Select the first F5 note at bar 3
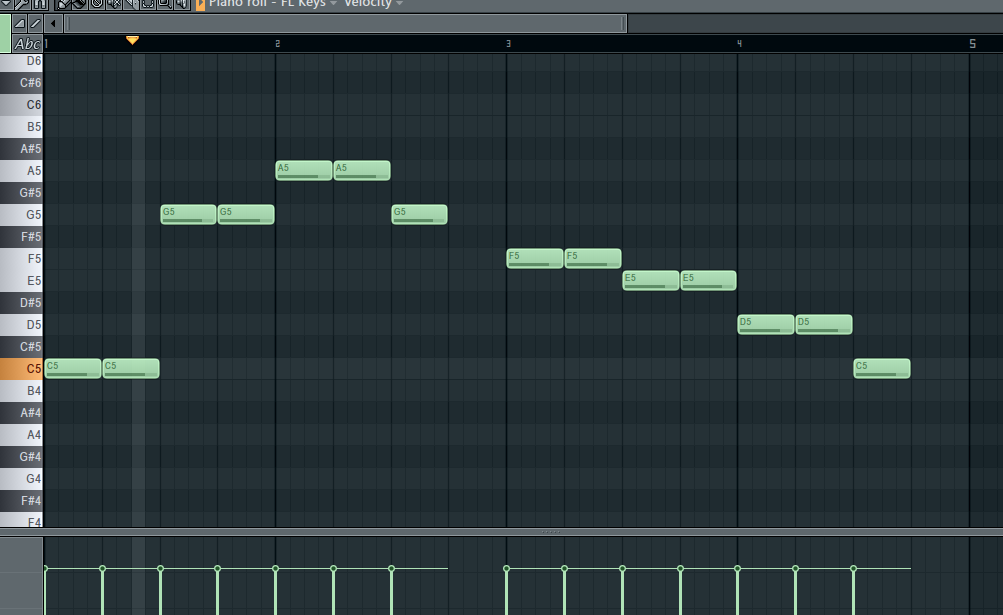1003x615 pixels. tap(535, 259)
